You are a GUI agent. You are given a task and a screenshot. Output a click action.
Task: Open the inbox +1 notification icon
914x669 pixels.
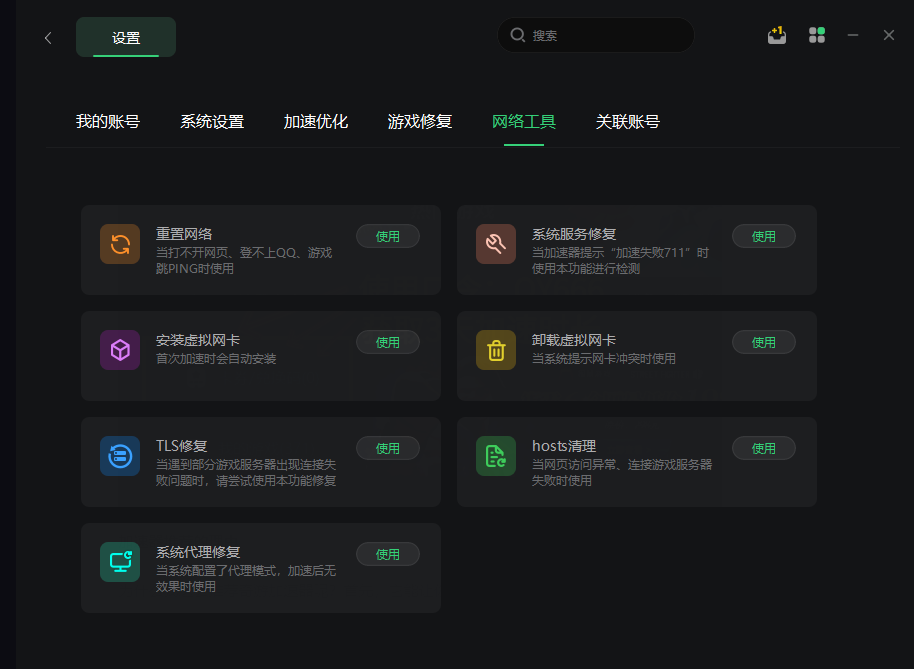pyautogui.click(x=776, y=35)
